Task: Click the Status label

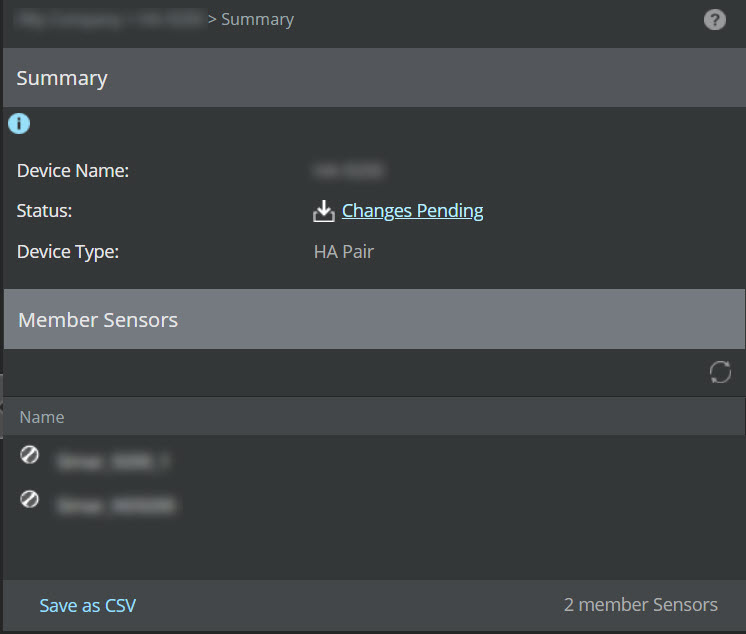Action: [x=44, y=211]
